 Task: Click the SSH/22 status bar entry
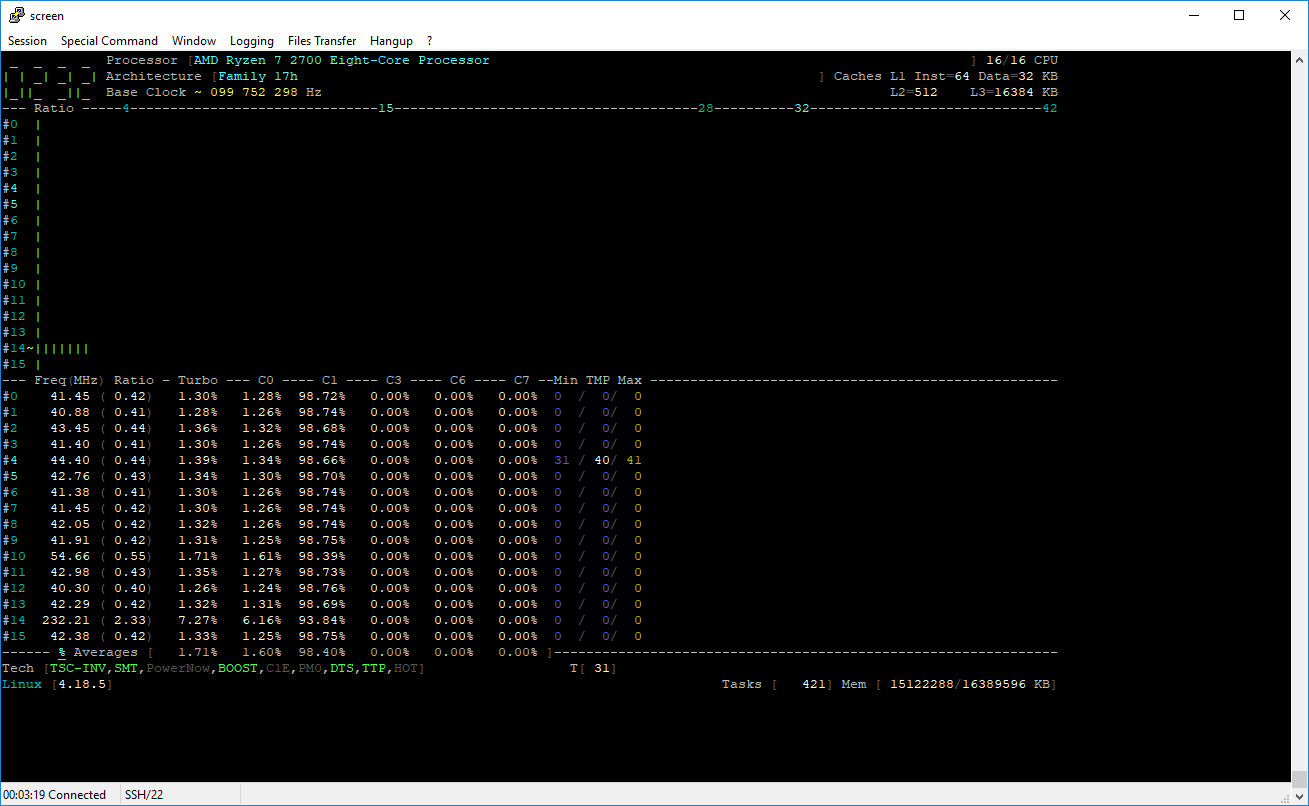[x=143, y=795]
